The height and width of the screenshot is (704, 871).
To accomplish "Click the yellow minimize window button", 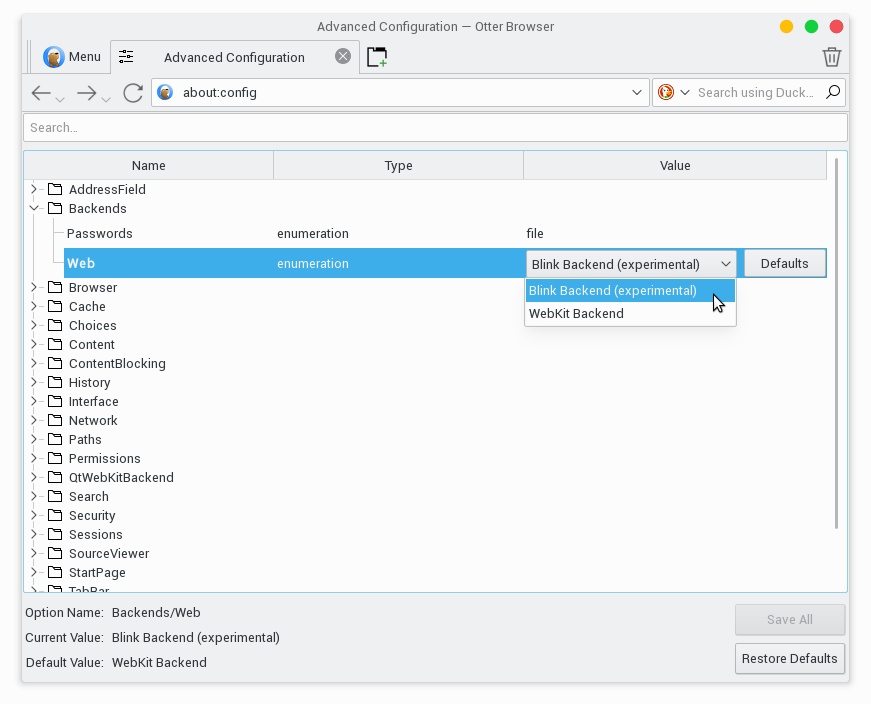I will click(786, 26).
